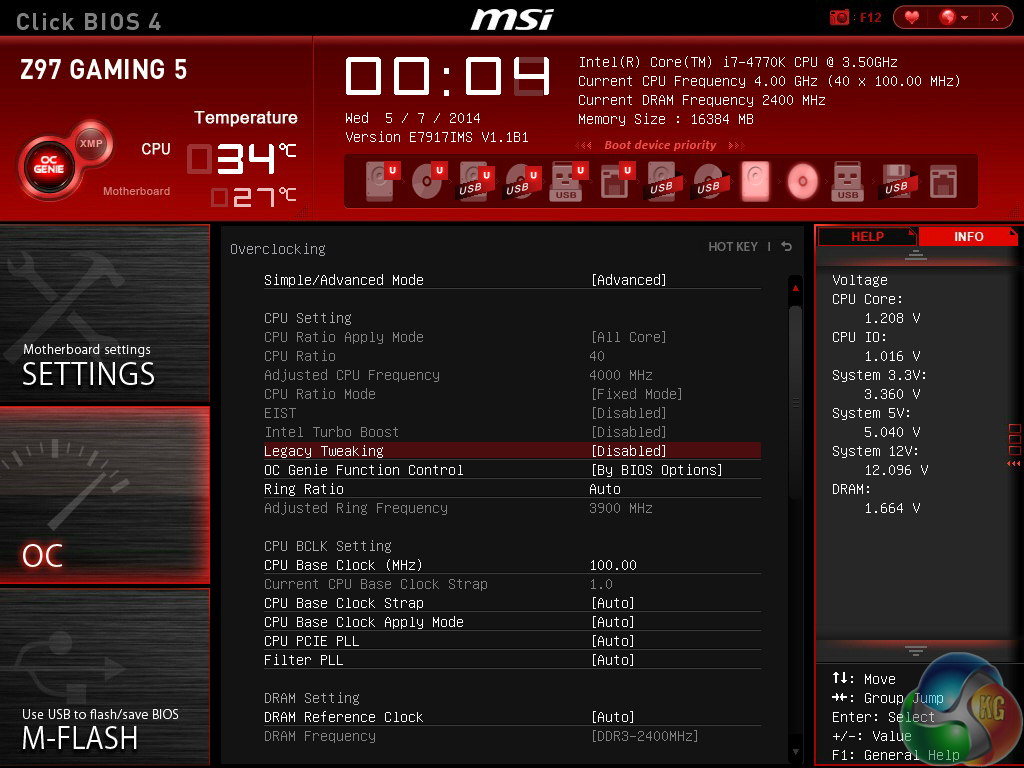Switch to the INFO tab
Viewport: 1024px width, 768px height.
pyautogui.click(x=968, y=236)
